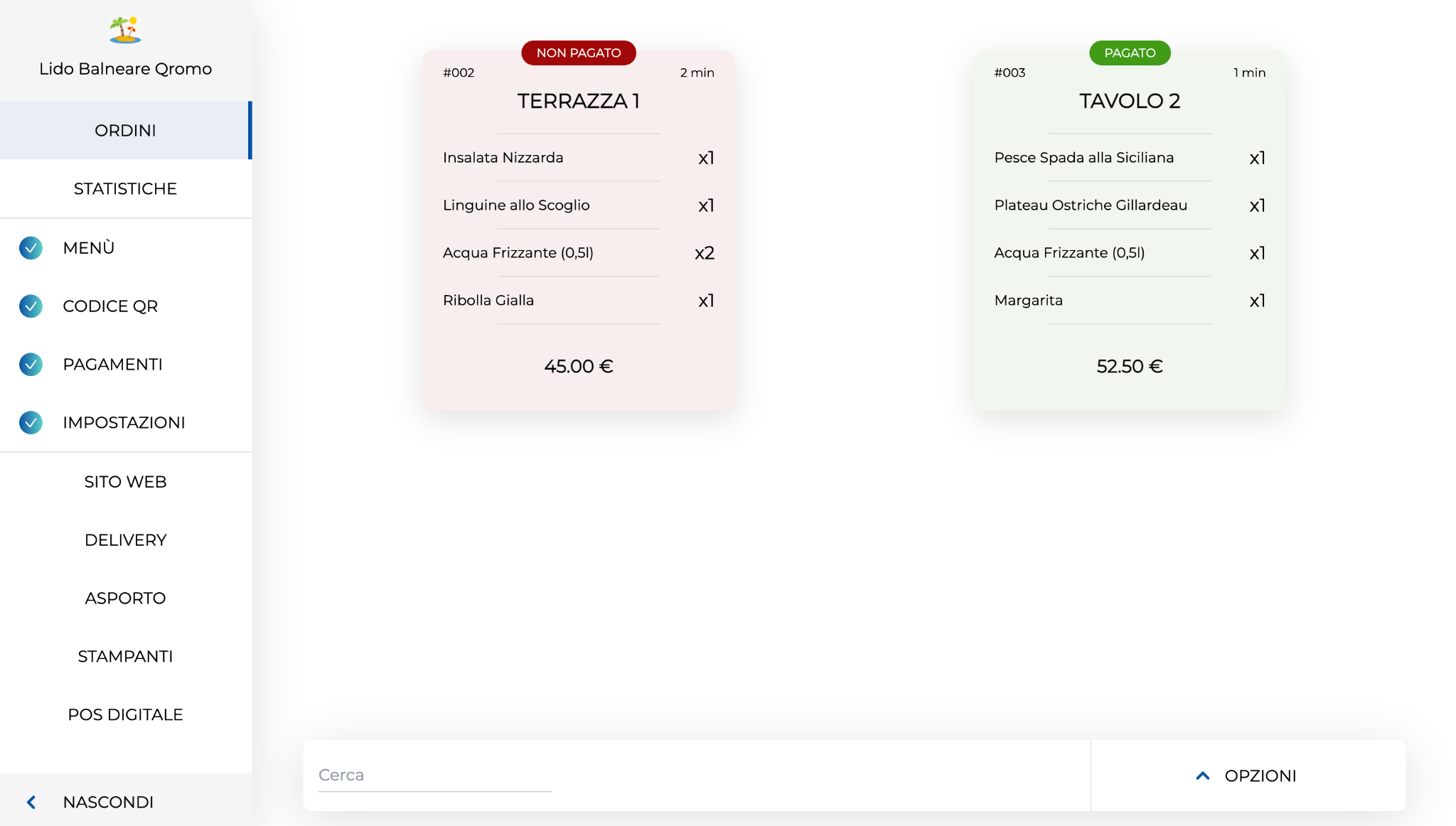This screenshot has width=1456, height=826.
Task: Click Insalata Nizzarda item
Action: (503, 157)
